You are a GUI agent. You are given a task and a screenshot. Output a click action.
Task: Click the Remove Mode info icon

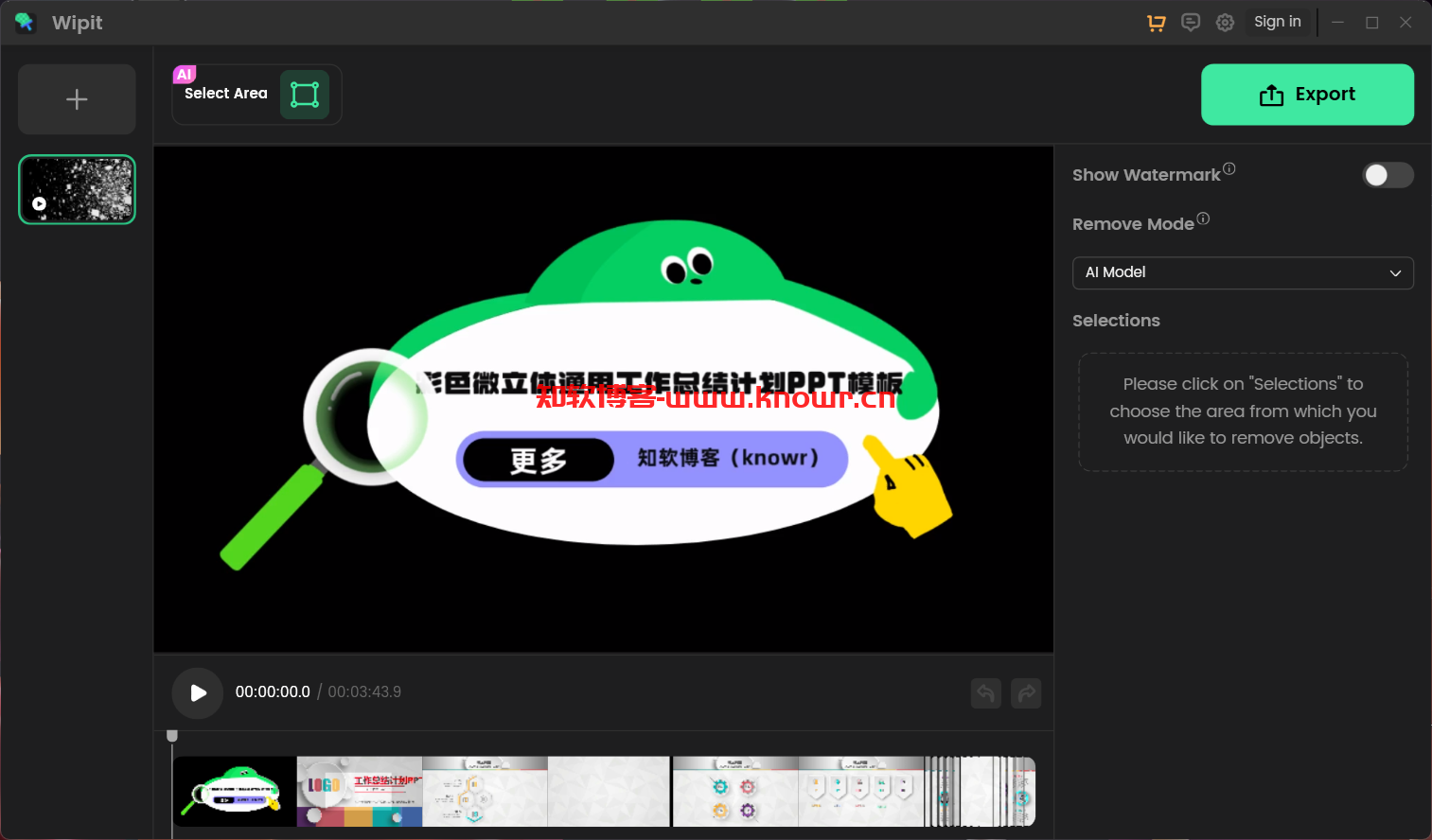point(1203,219)
